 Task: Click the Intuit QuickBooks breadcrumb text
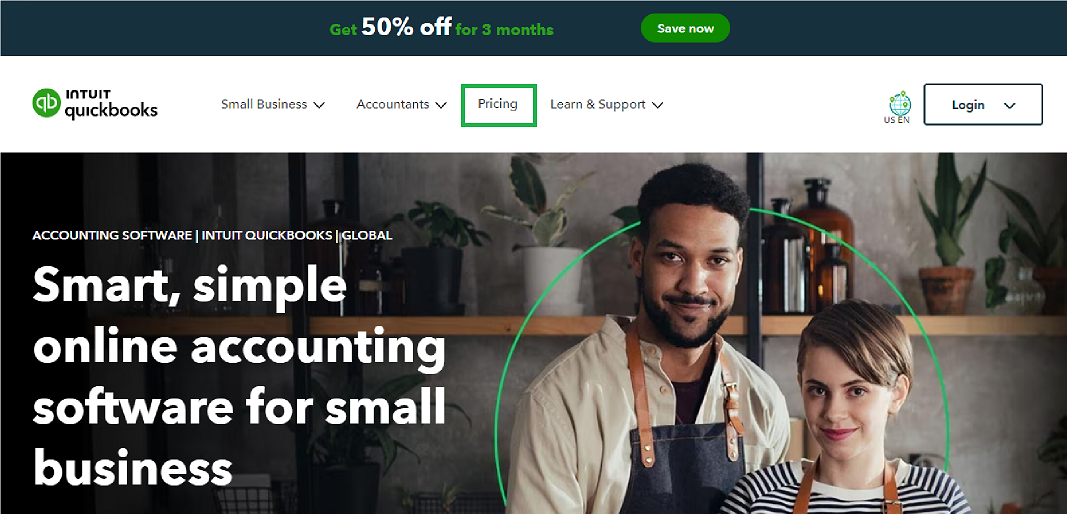pyautogui.click(x=267, y=236)
